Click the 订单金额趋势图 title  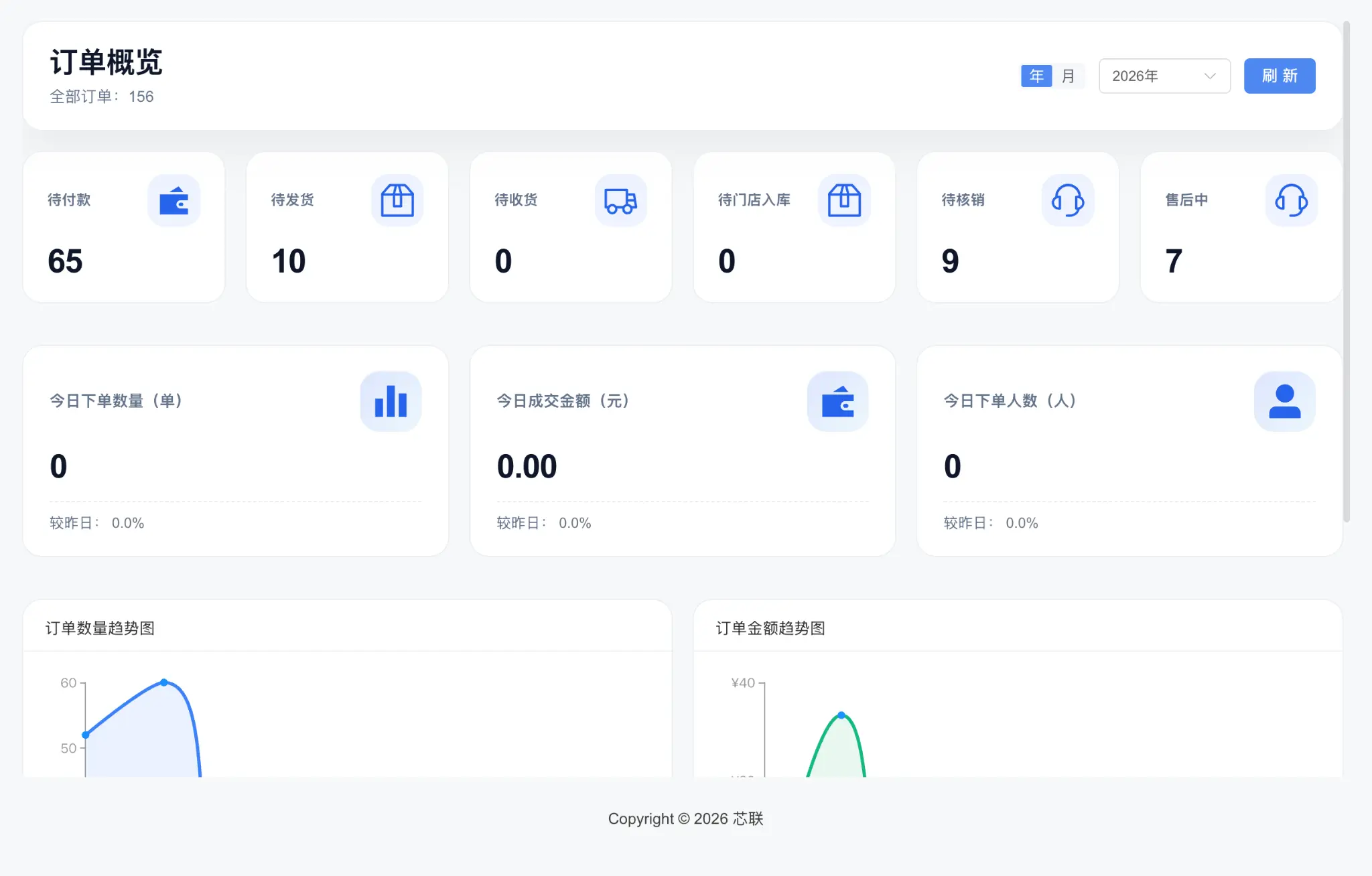click(x=770, y=628)
